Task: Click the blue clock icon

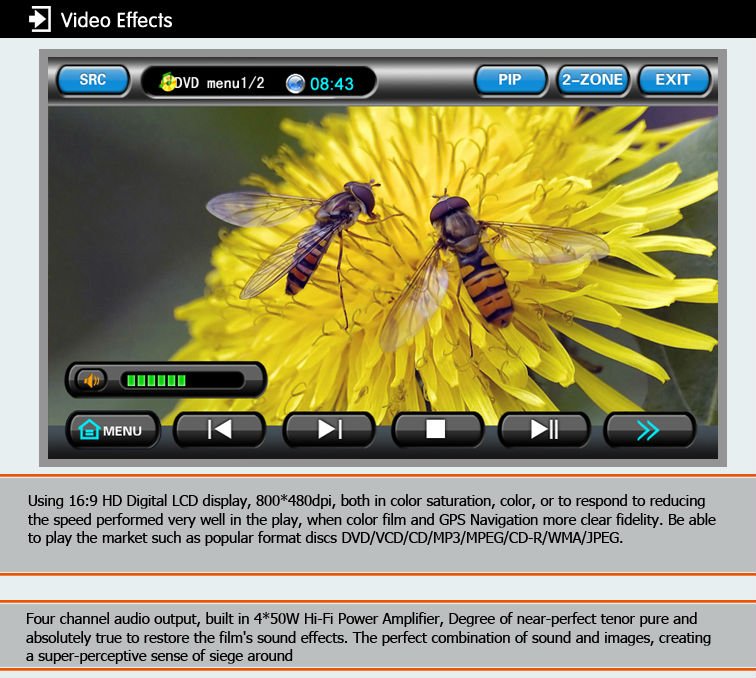Action: [x=295, y=83]
